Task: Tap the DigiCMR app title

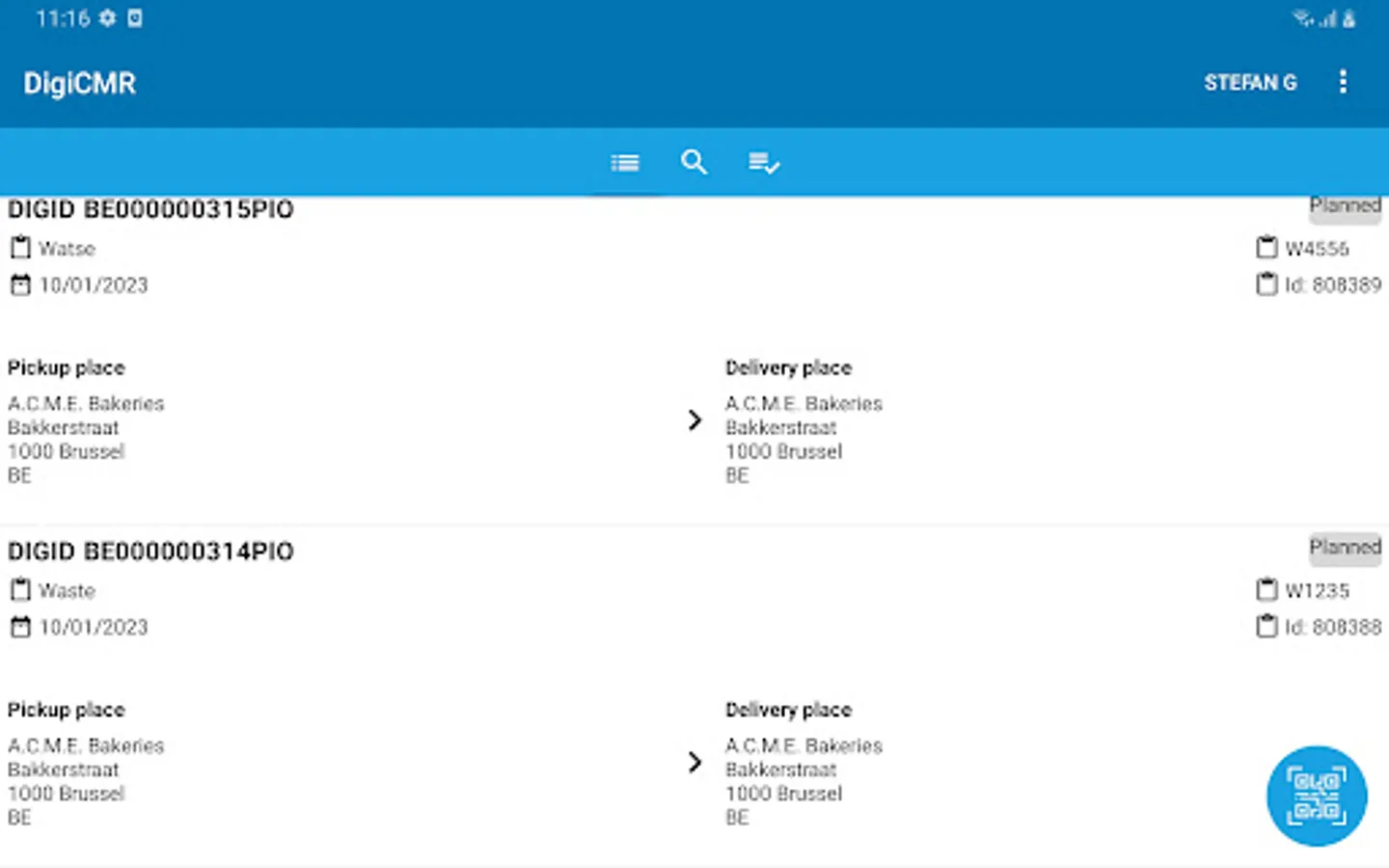Action: (79, 84)
